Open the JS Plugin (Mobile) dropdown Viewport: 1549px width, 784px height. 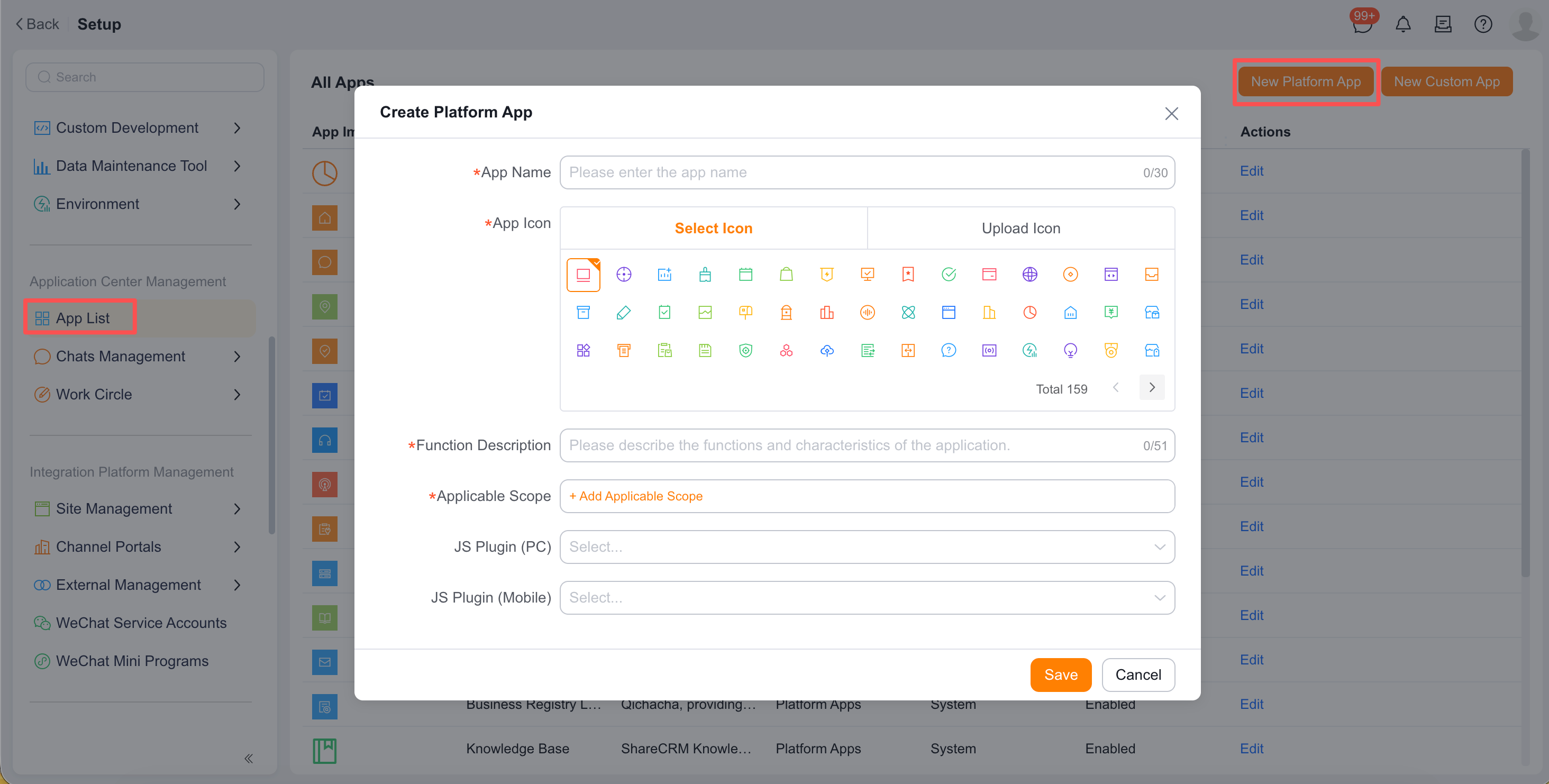coord(867,597)
